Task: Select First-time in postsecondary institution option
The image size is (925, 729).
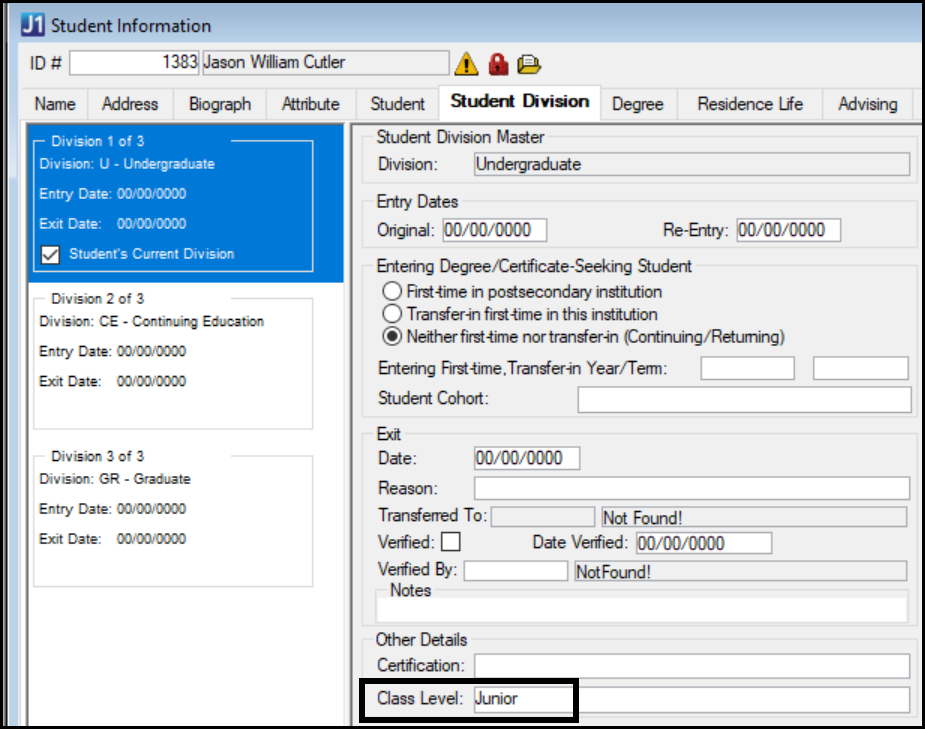Action: click(392, 292)
